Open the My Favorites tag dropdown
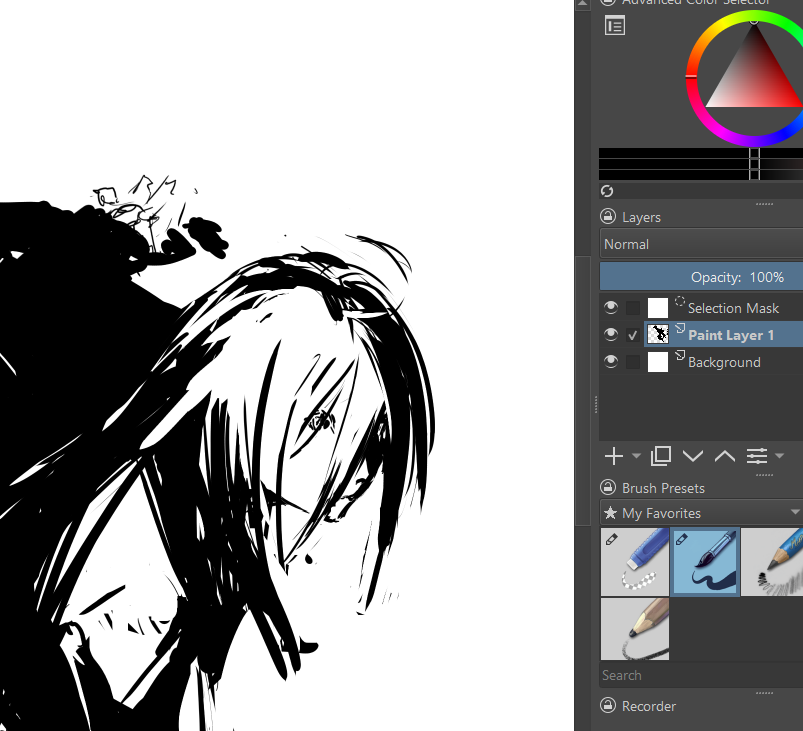The width and height of the screenshot is (803, 731). click(701, 513)
